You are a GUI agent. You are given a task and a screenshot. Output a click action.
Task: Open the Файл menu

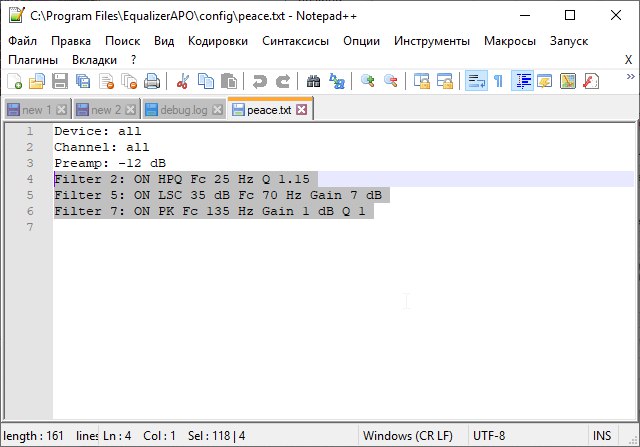click(x=22, y=41)
